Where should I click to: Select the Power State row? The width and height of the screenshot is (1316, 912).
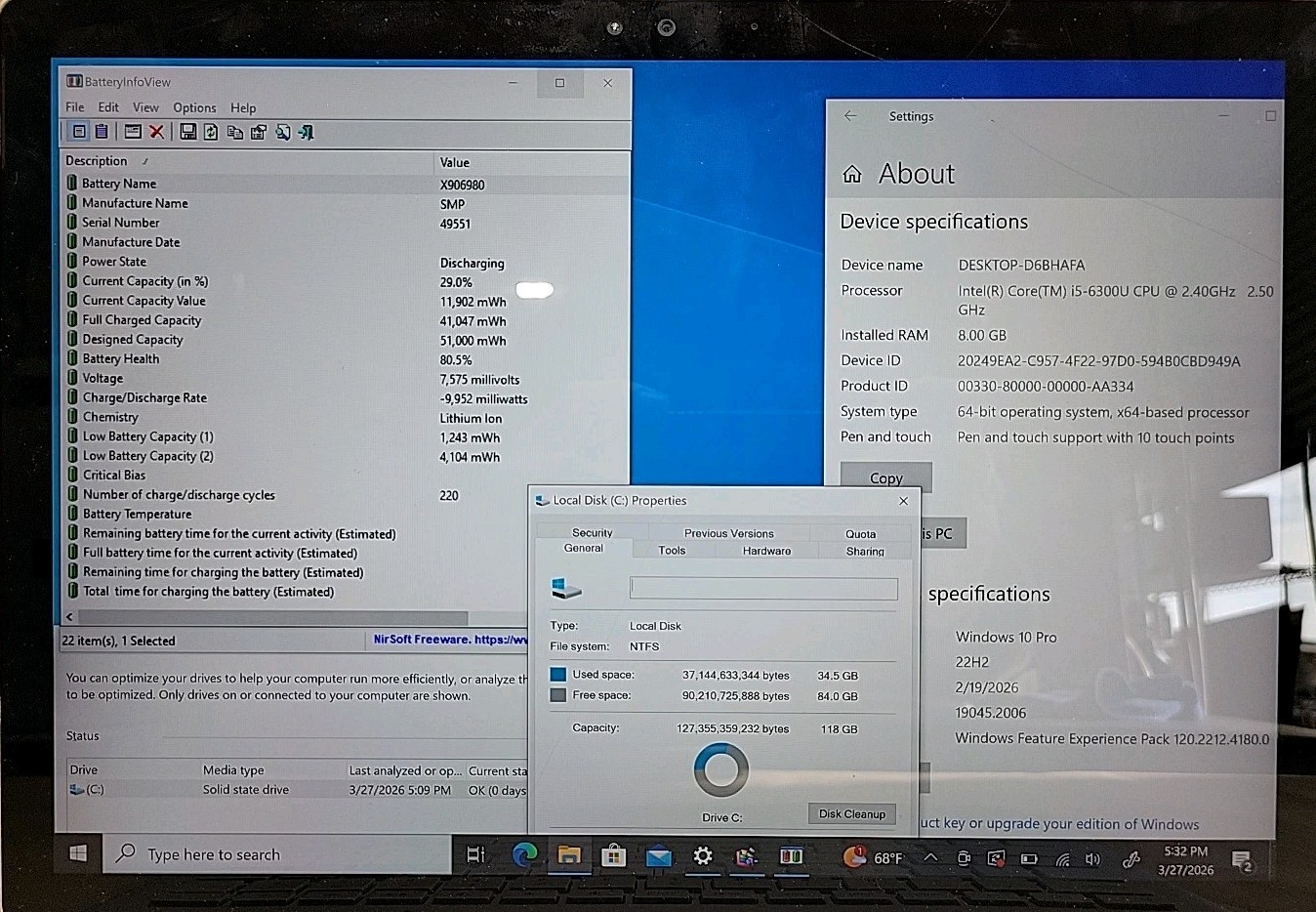(346, 262)
